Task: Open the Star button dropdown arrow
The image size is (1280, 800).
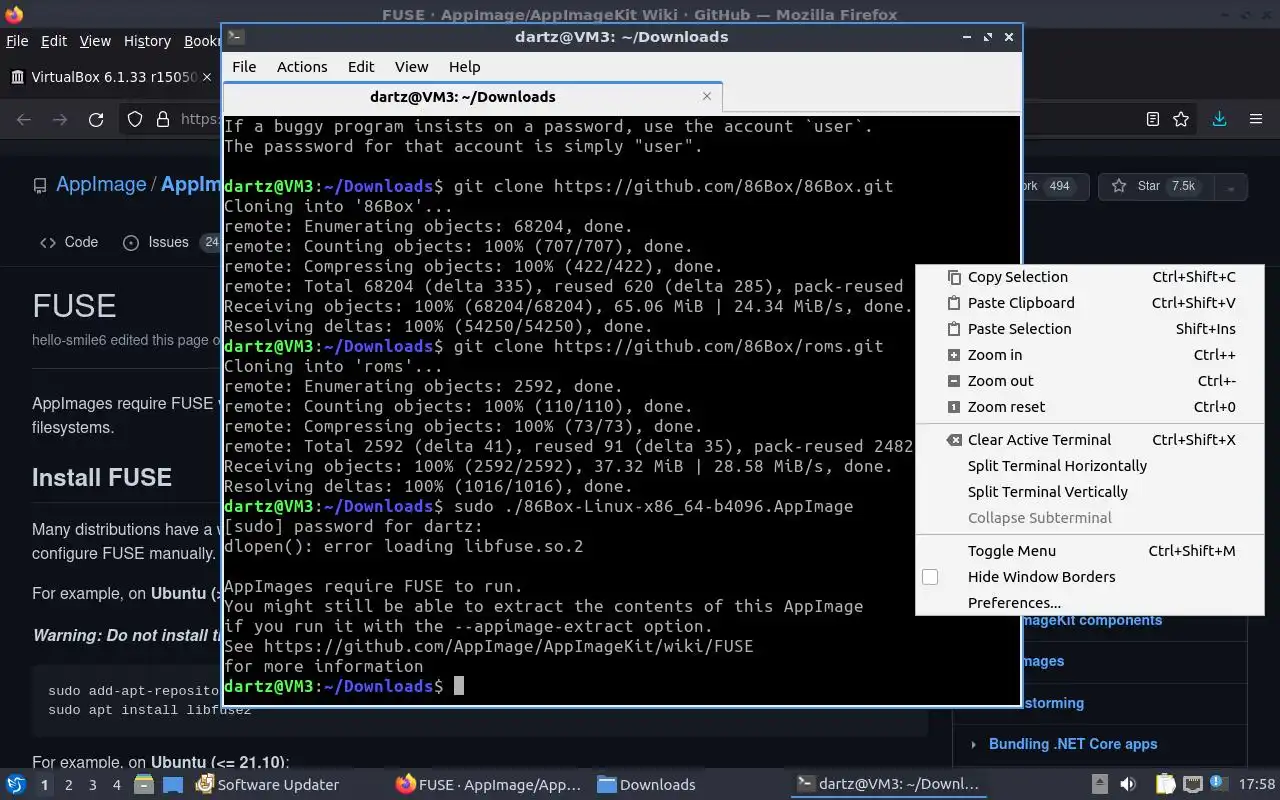Action: tap(1231, 187)
